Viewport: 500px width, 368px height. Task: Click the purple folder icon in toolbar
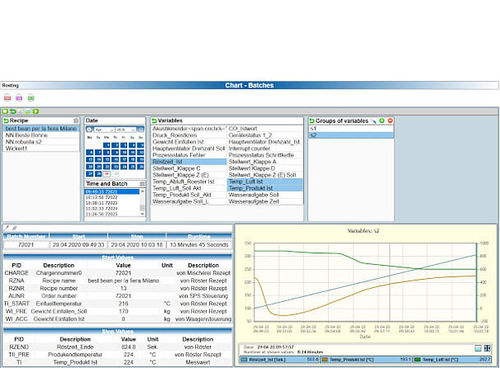(x=19, y=98)
